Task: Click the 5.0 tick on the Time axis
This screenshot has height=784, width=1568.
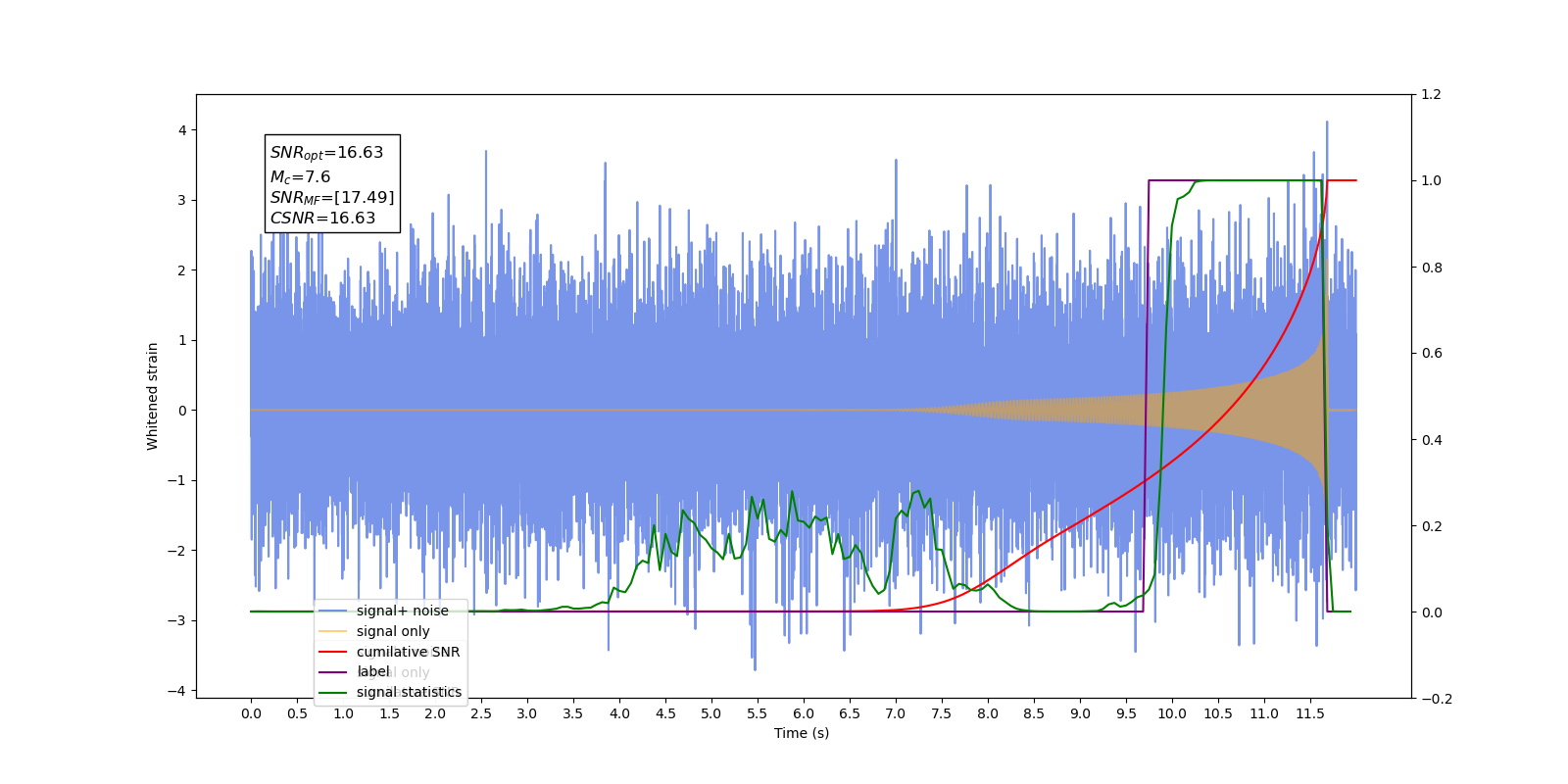Action: click(711, 713)
